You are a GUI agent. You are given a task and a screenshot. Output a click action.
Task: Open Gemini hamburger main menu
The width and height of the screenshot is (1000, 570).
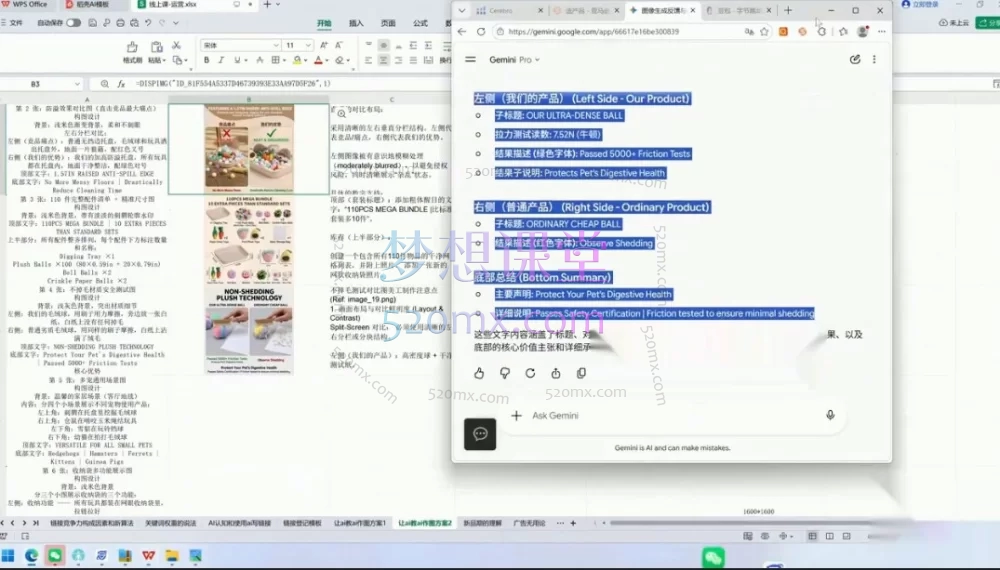coord(471,59)
